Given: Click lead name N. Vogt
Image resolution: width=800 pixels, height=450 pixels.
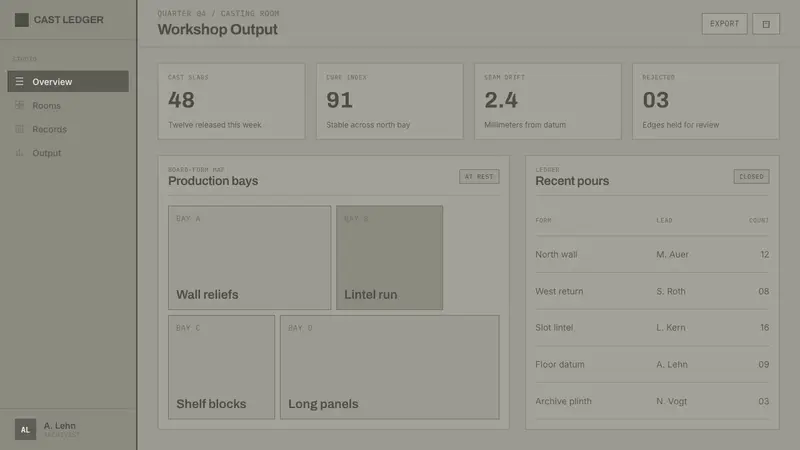Looking at the screenshot, I should coord(671,401).
